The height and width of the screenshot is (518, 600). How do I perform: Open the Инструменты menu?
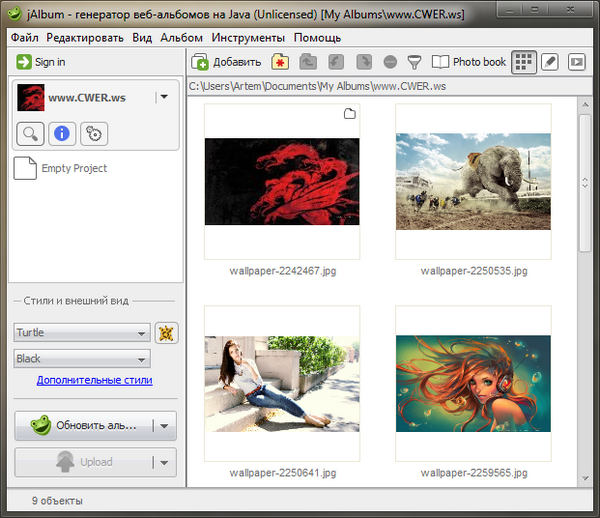[x=247, y=38]
